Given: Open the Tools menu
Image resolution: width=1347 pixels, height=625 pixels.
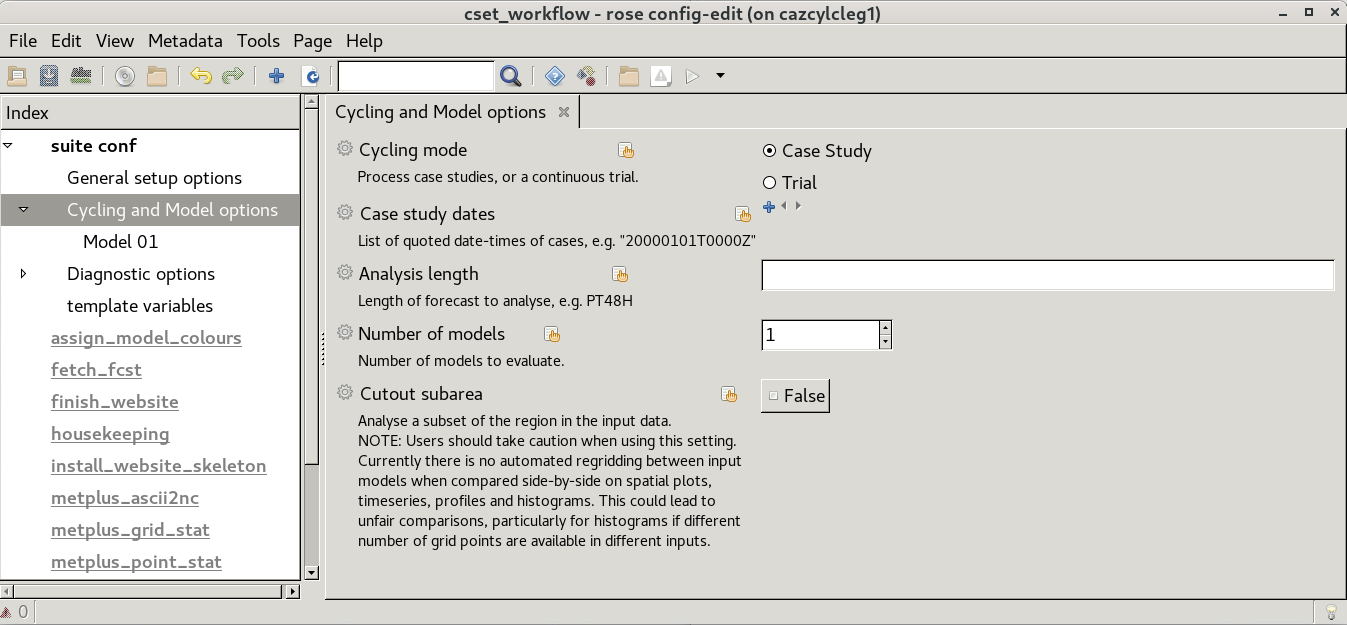Looking at the screenshot, I should click(x=258, y=41).
